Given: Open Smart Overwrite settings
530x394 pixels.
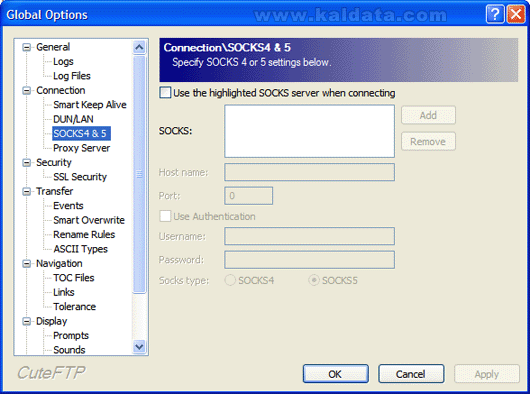Looking at the screenshot, I should tap(89, 220).
